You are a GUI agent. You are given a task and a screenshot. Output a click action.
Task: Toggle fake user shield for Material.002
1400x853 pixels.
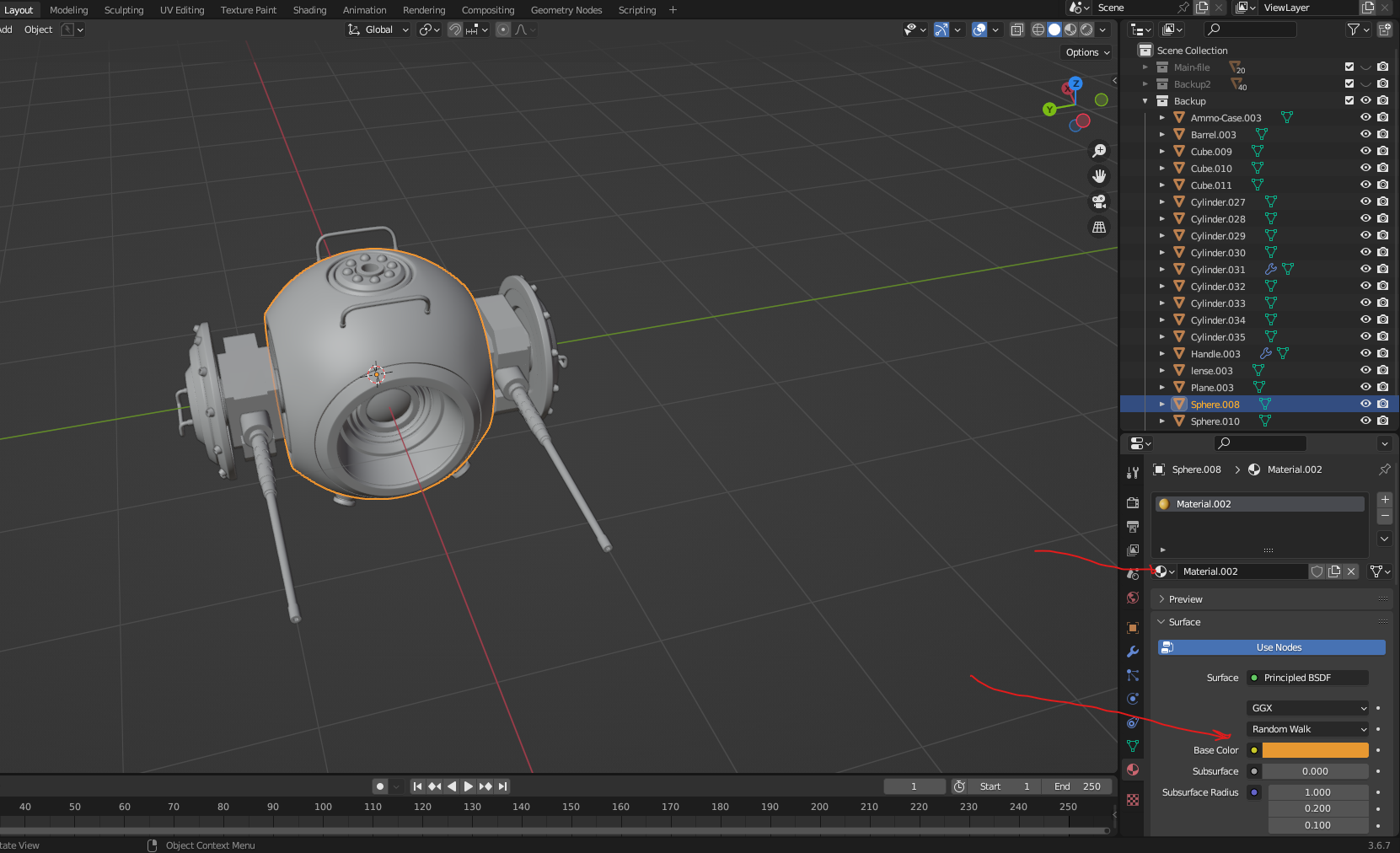(1317, 571)
